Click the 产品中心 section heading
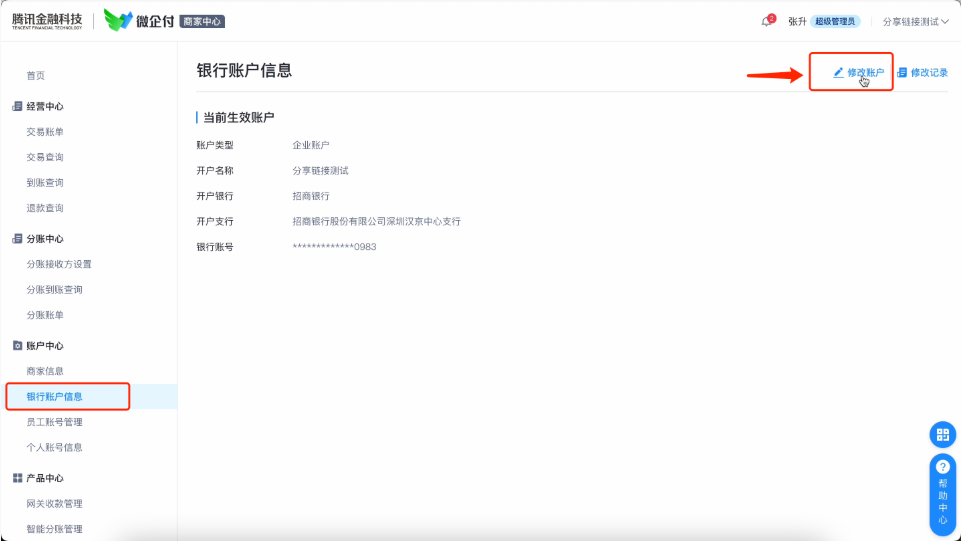This screenshot has width=961, height=541. 45,478
